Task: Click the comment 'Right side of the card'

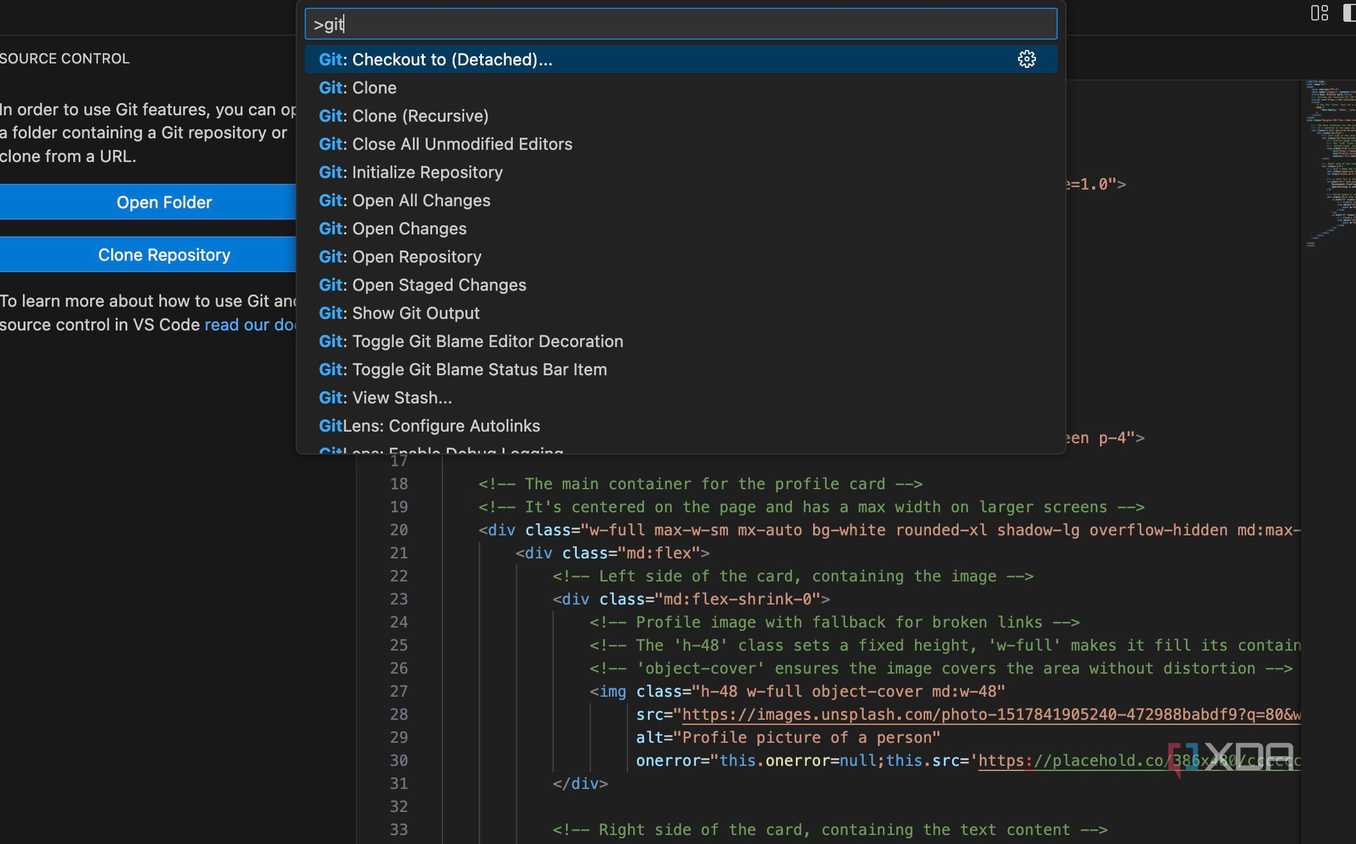Action: point(830,830)
